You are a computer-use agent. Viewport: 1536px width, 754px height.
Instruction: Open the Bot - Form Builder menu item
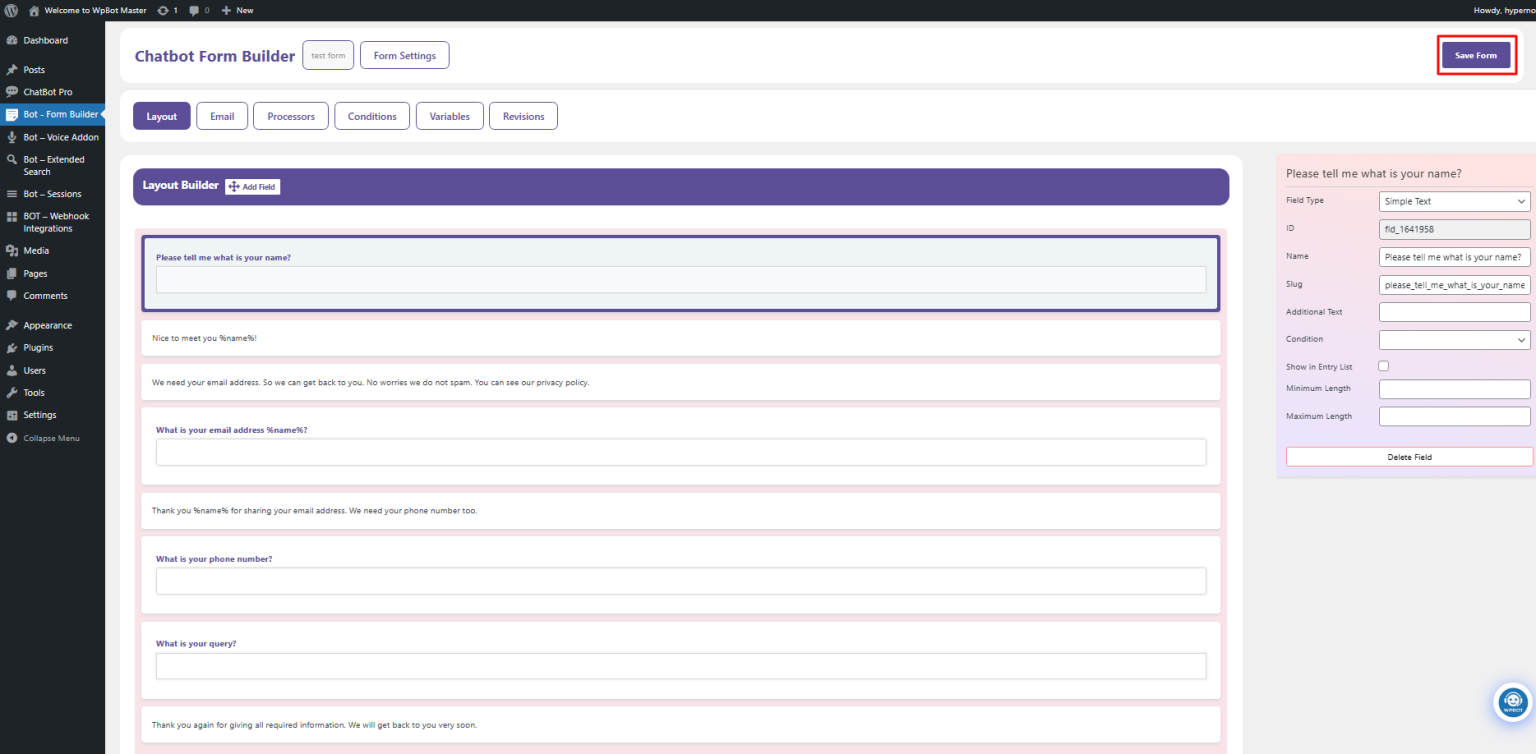[52, 114]
